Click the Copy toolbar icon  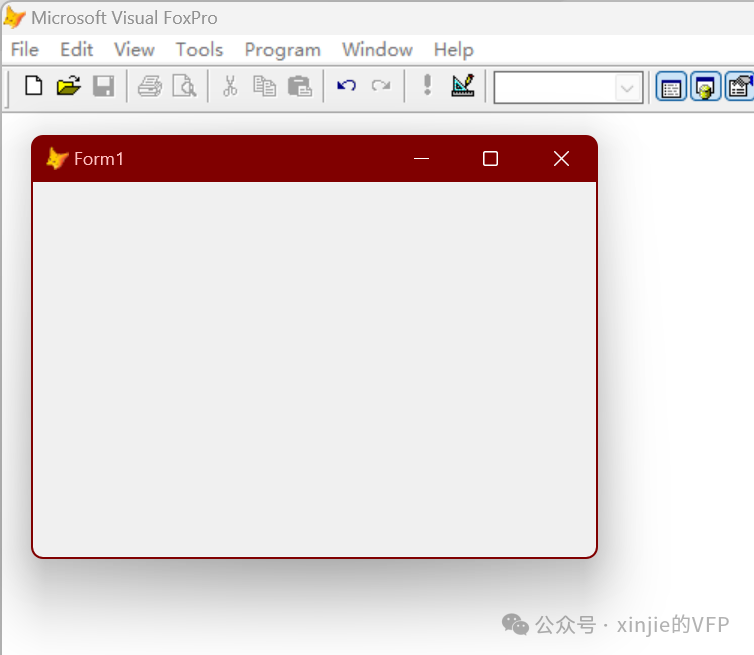pos(264,86)
